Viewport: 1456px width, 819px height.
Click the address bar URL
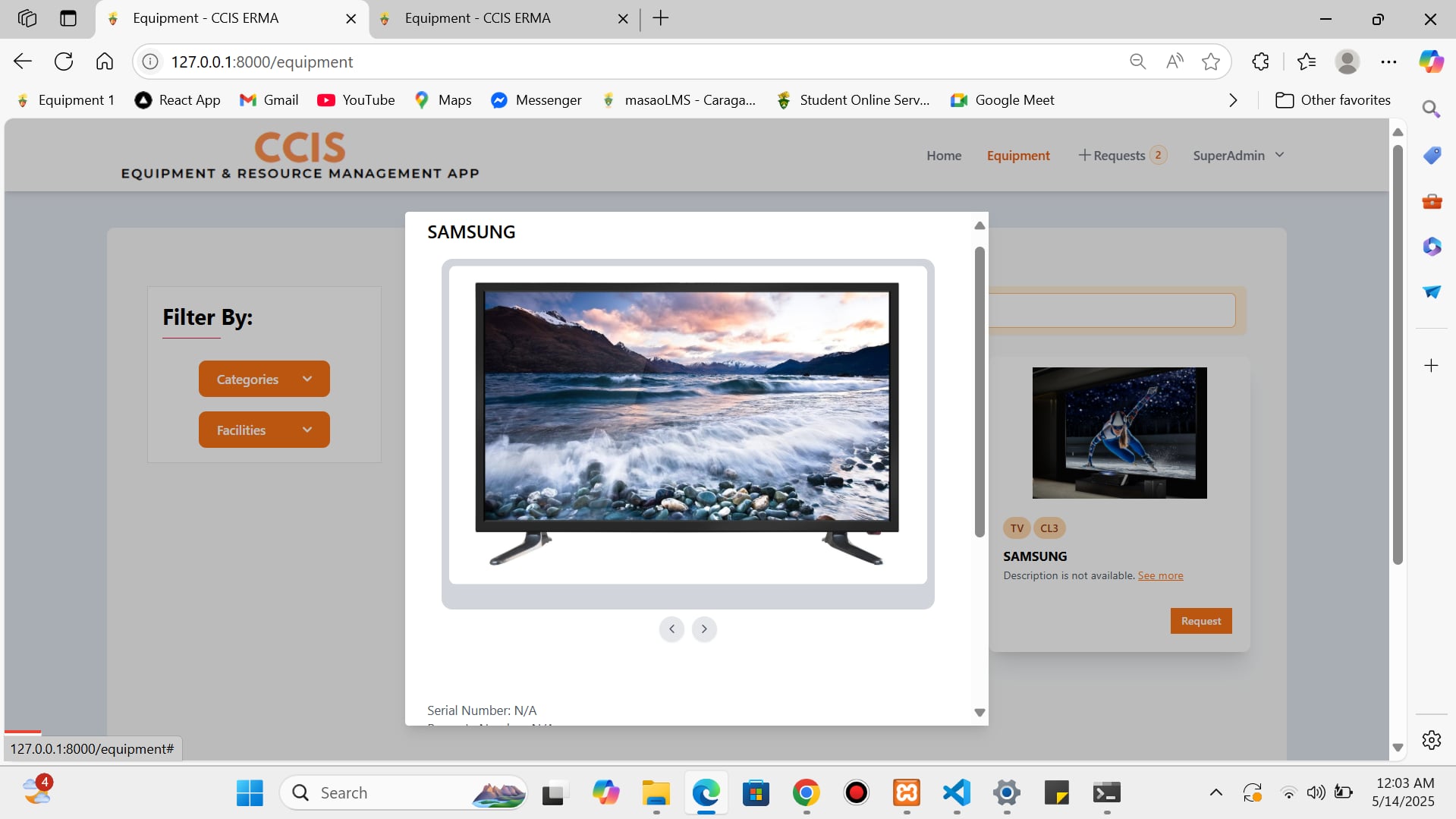[262, 62]
